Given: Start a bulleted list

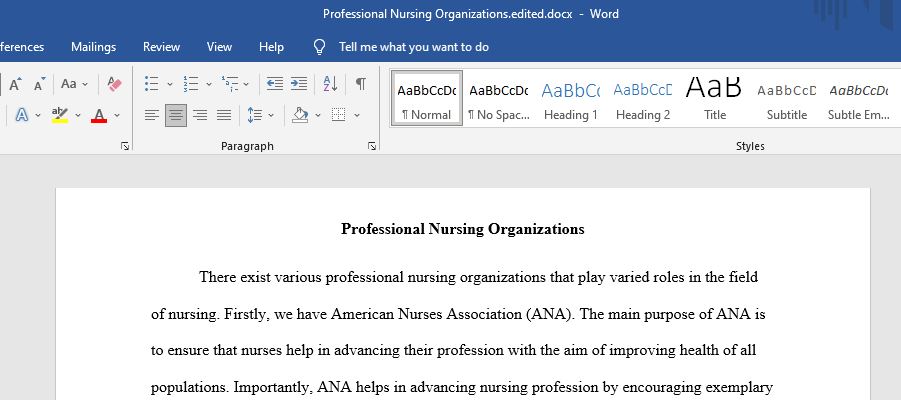Looking at the screenshot, I should 152,84.
